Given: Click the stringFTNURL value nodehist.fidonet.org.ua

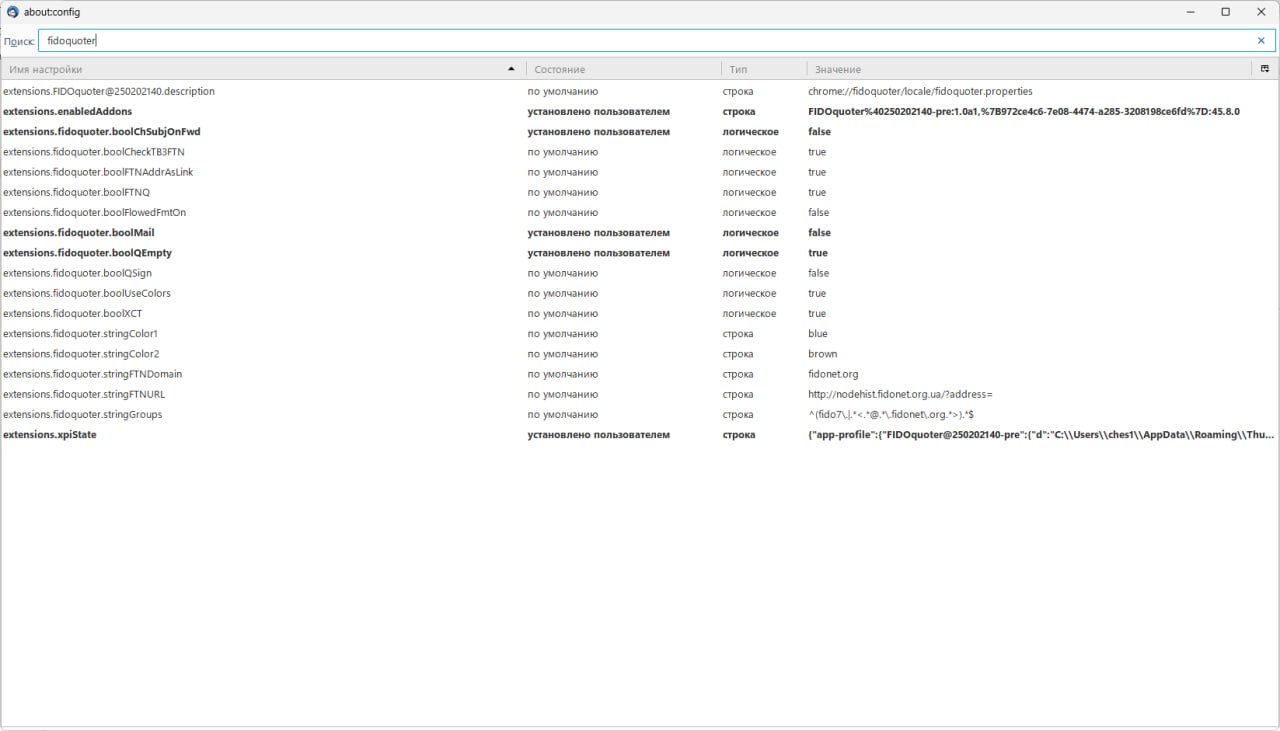Looking at the screenshot, I should click(900, 394).
